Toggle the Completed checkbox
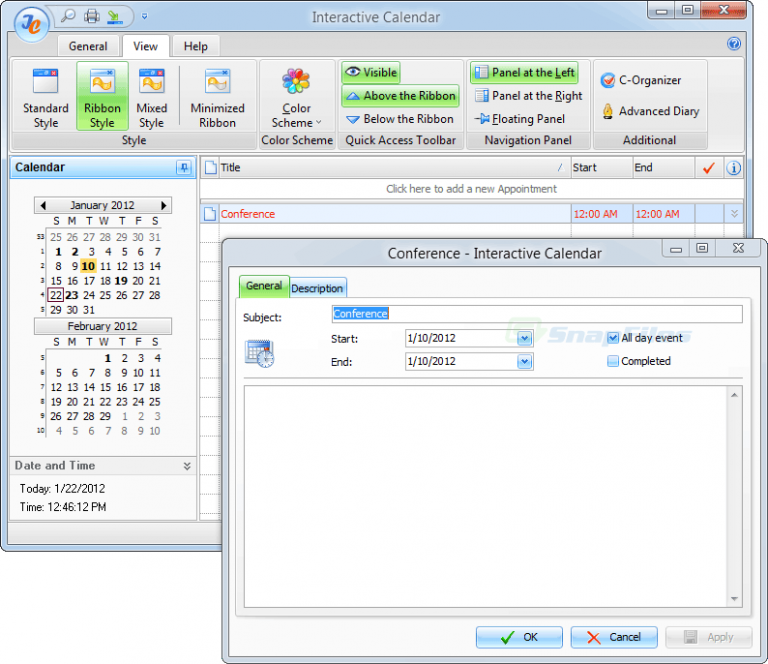768x664 pixels. pos(613,361)
